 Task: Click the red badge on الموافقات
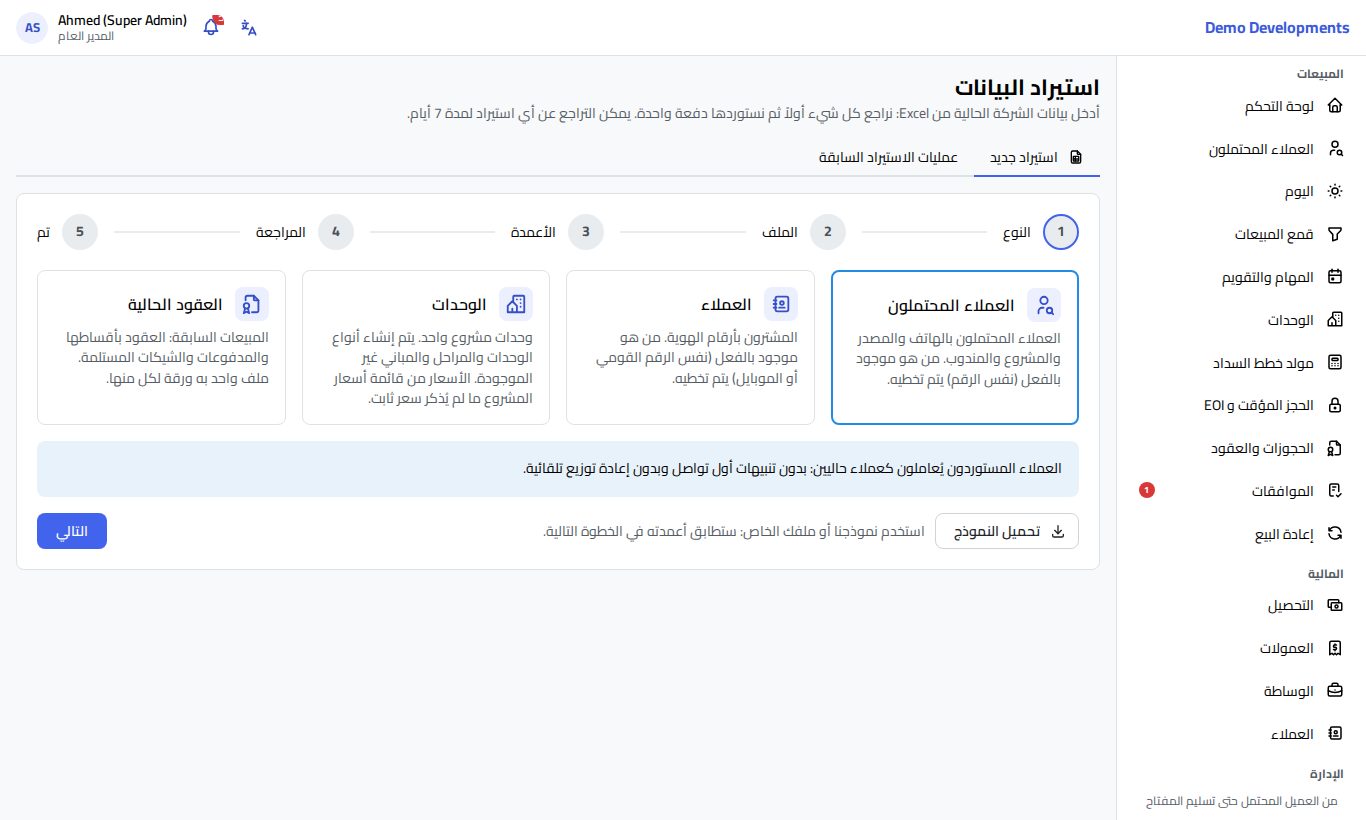[x=1147, y=490]
